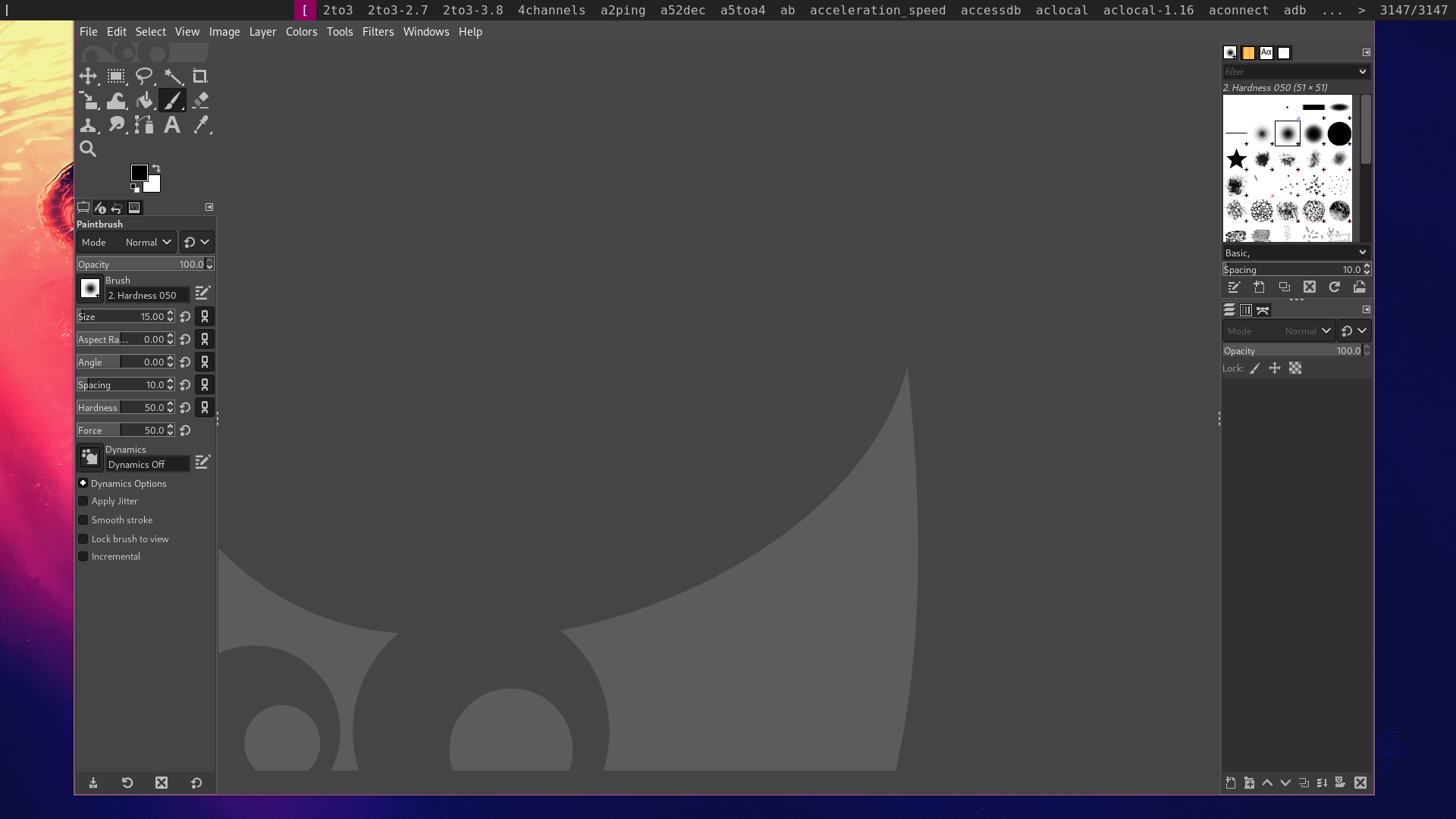Open the brush category dropdown labeled Basic
The image size is (1456, 819).
pos(1294,253)
